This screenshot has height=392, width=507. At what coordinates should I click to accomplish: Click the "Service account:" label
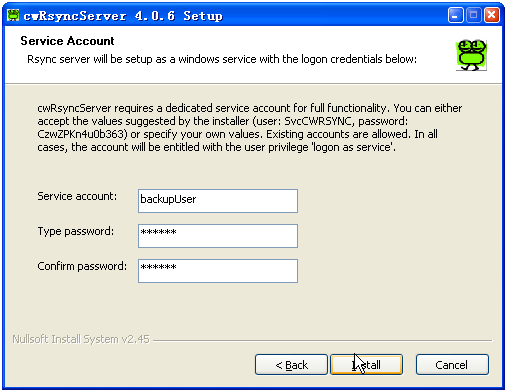click(x=77, y=196)
